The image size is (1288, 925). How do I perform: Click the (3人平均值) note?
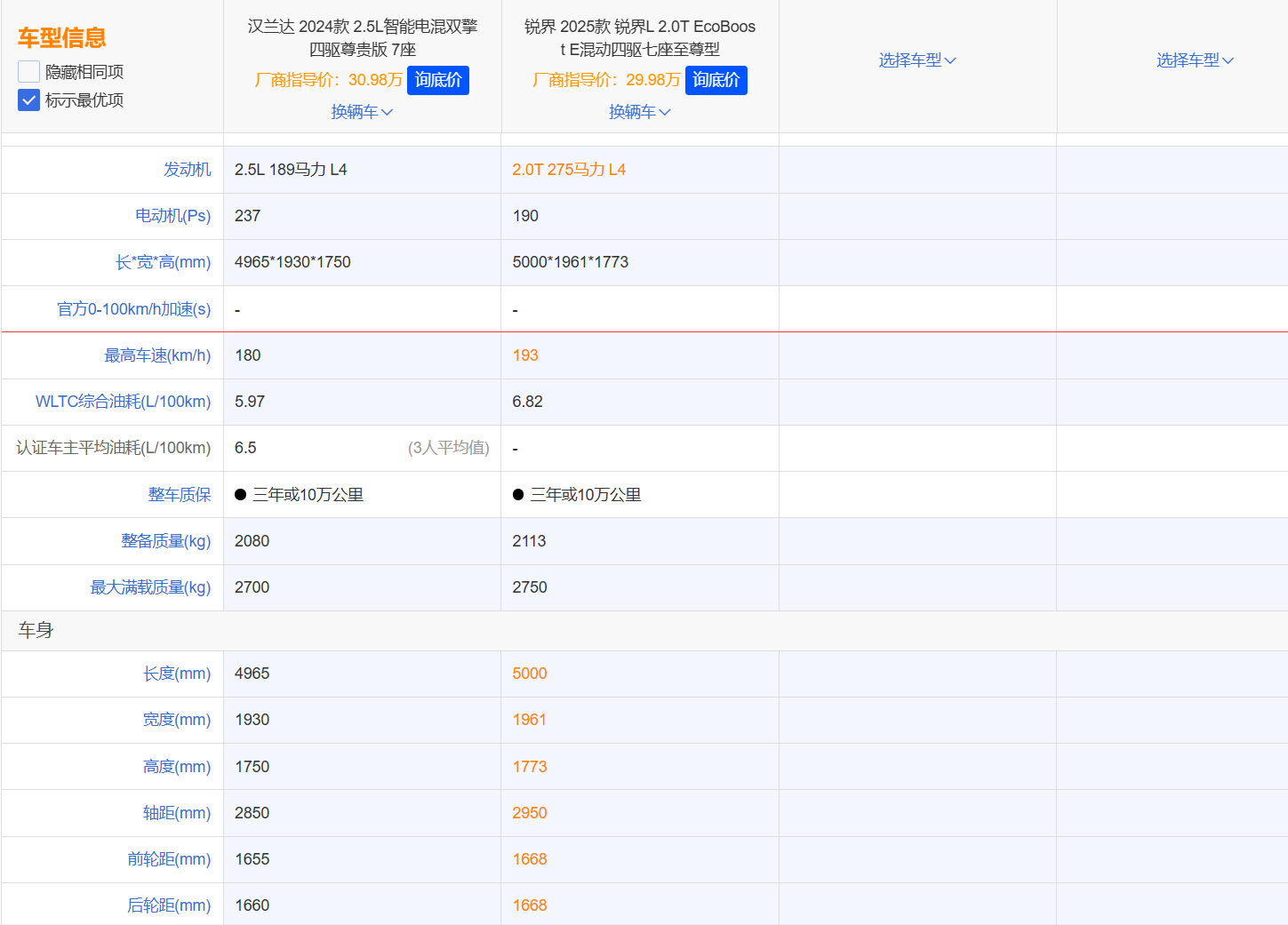449,448
